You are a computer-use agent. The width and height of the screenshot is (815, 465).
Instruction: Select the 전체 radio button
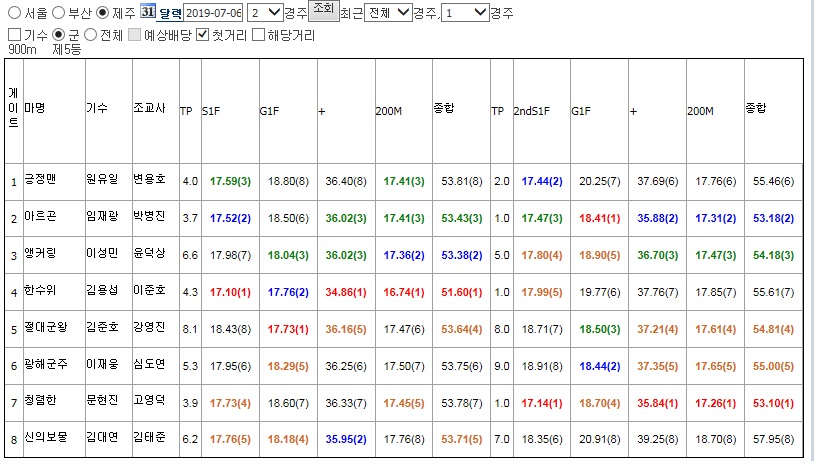tap(90, 35)
